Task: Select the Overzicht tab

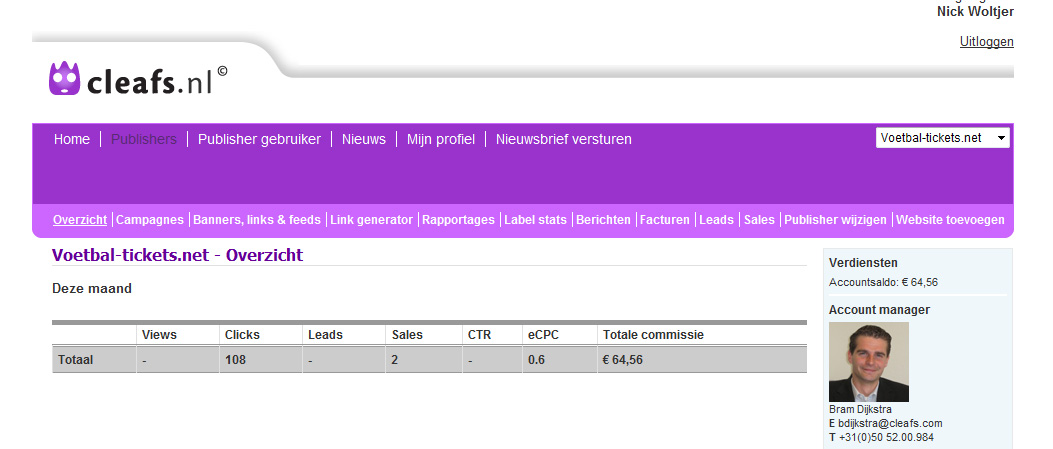Action: [80, 219]
